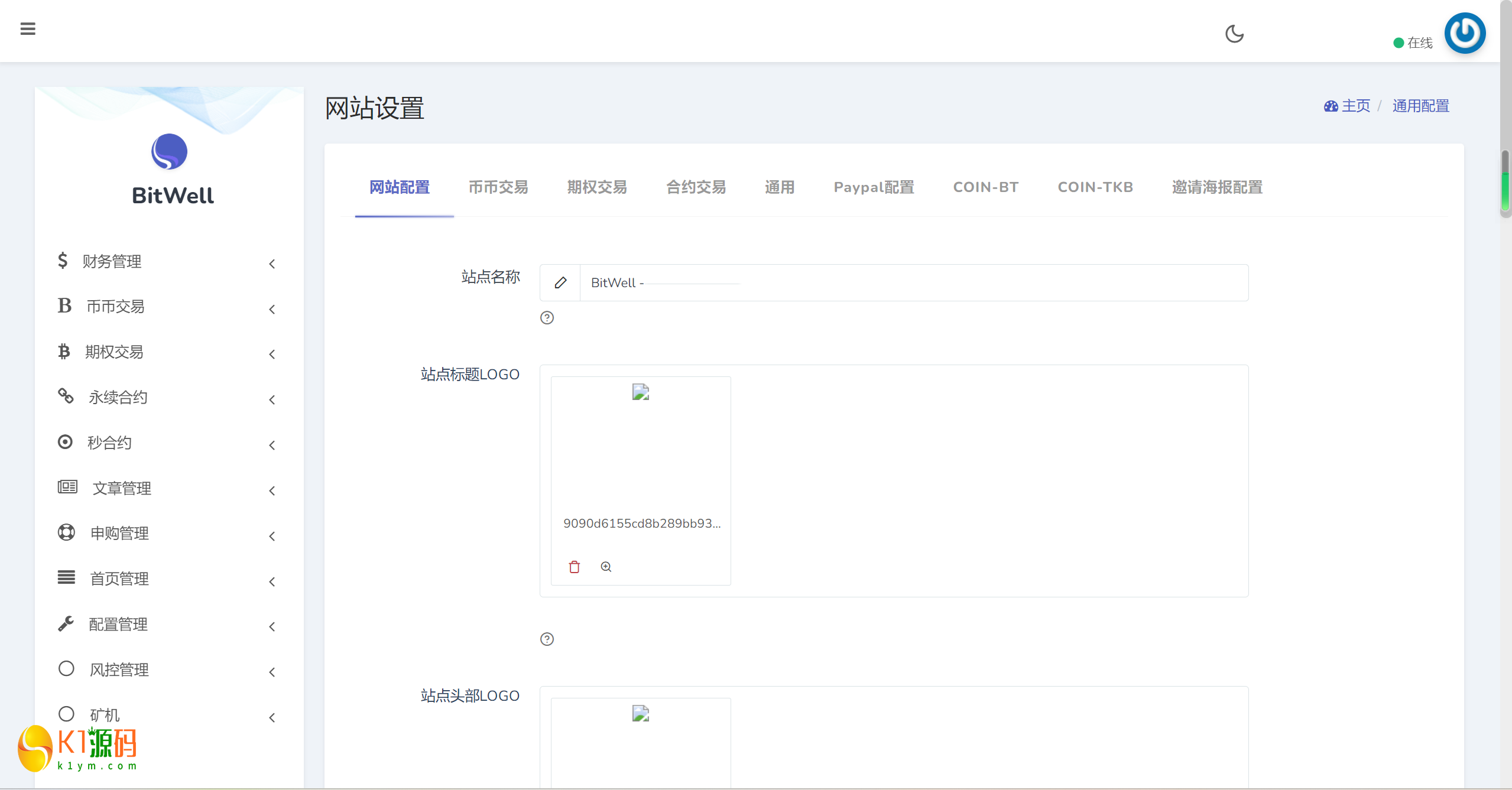Click help icon below title LOGO box
The height and width of the screenshot is (790, 1512).
pyautogui.click(x=547, y=639)
